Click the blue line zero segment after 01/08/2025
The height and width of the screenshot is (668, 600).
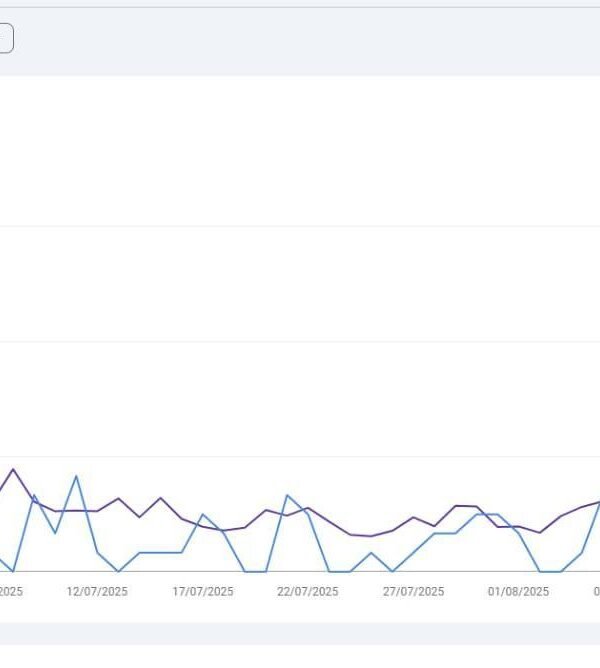point(550,571)
